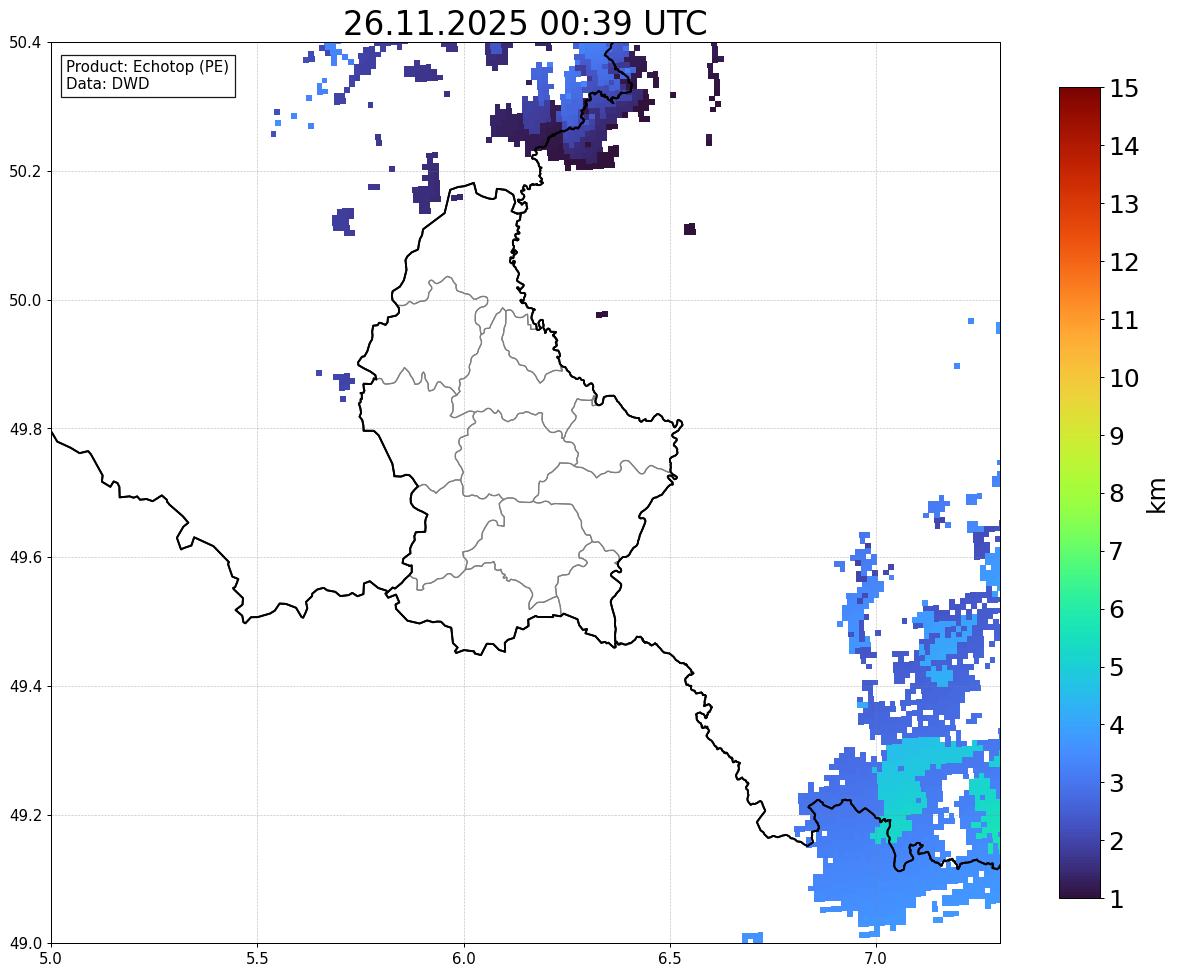Click the latitude axis label '49.8'
This screenshot has height=976, width=1178.
pos(25,429)
